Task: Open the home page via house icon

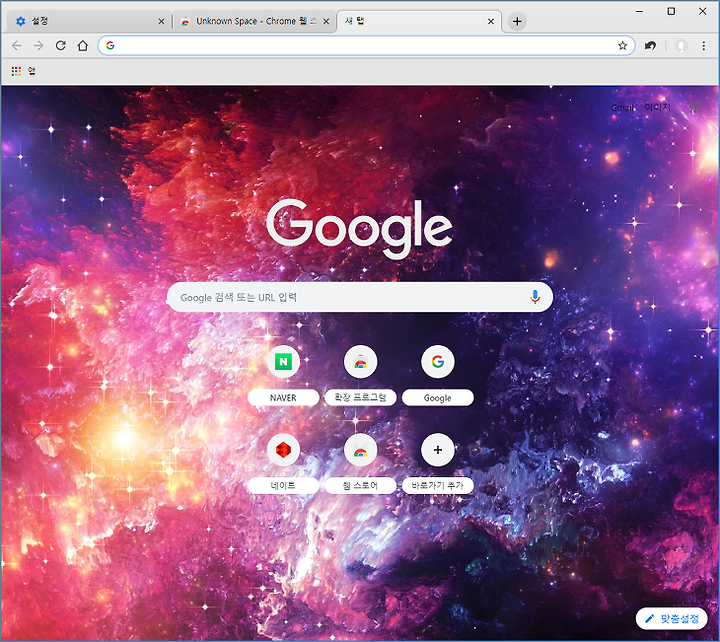Action: point(83,45)
